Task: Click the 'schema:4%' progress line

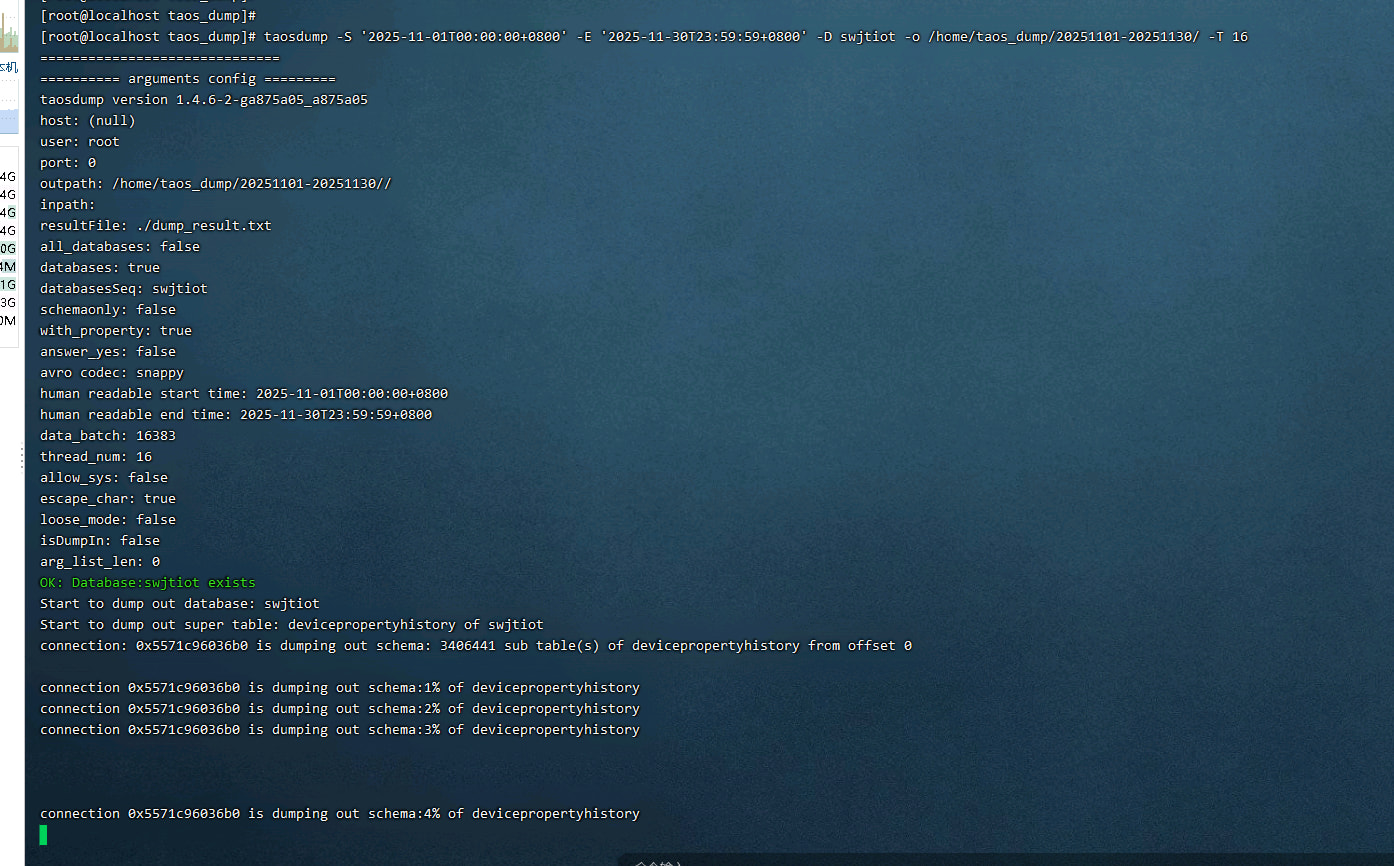Action: click(x=339, y=814)
